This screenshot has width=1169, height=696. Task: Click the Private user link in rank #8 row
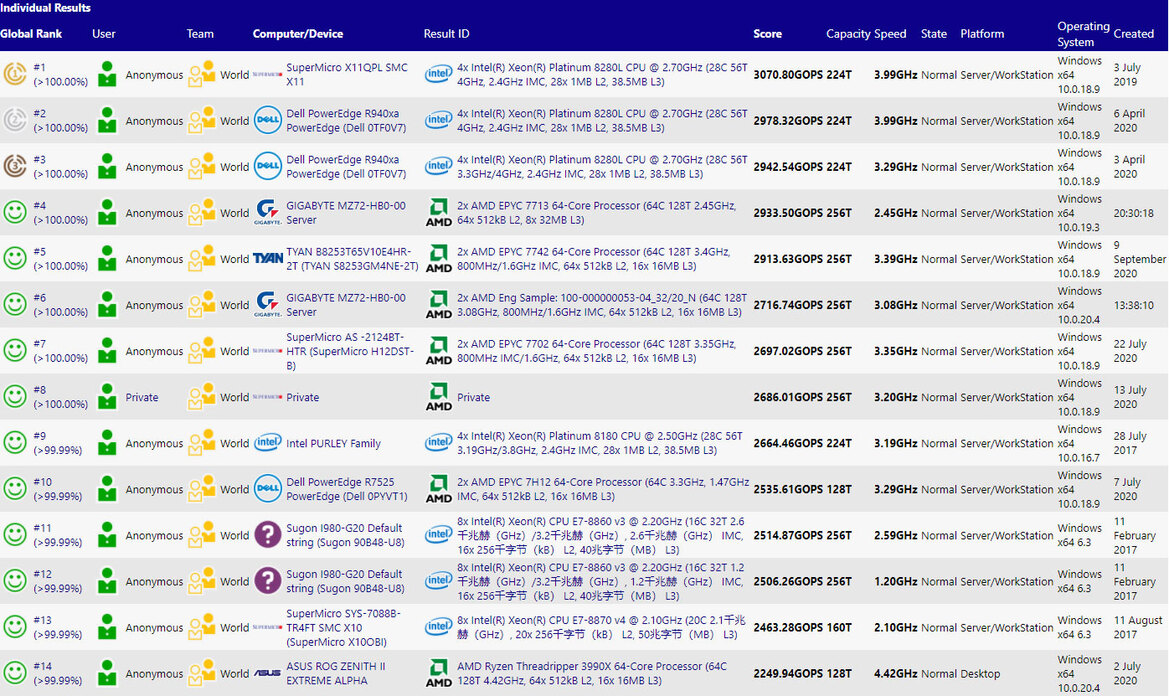(x=142, y=397)
